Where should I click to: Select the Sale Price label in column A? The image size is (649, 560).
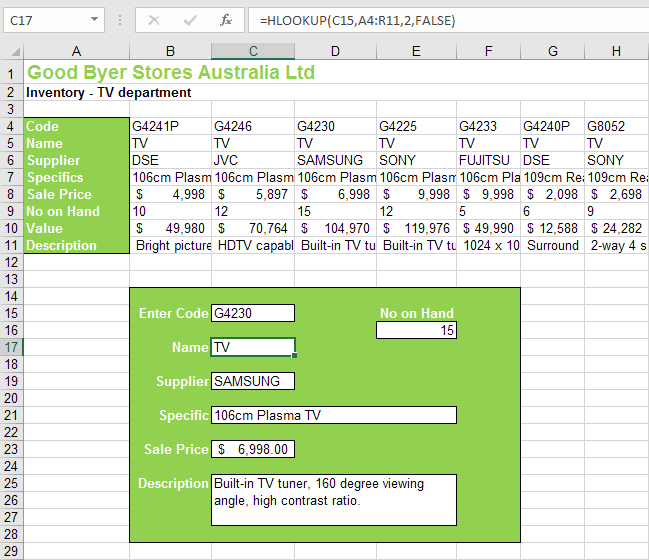point(77,194)
